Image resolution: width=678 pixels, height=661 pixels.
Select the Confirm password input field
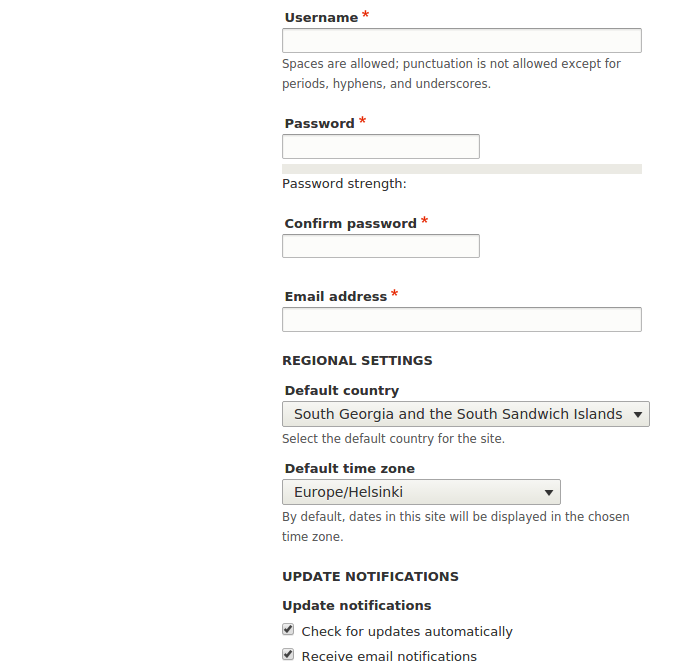point(381,246)
